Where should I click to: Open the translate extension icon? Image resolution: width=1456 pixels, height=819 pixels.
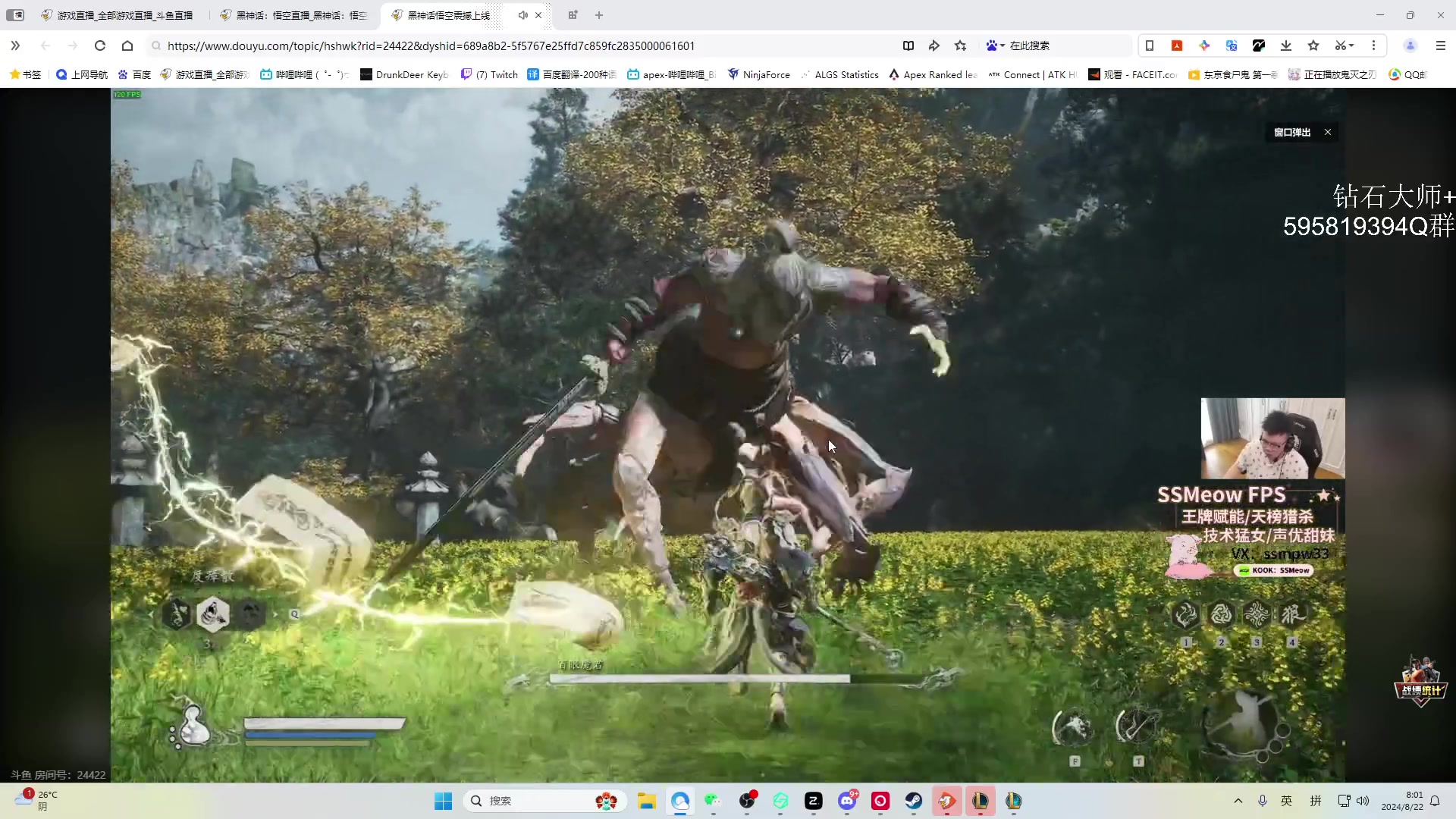1232,45
